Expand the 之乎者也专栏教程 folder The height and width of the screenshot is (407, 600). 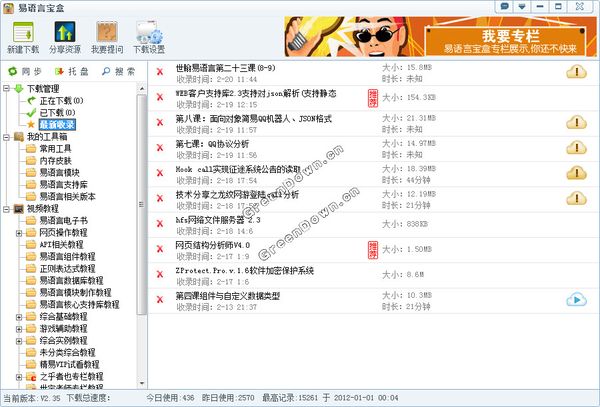pyautogui.click(x=19, y=377)
